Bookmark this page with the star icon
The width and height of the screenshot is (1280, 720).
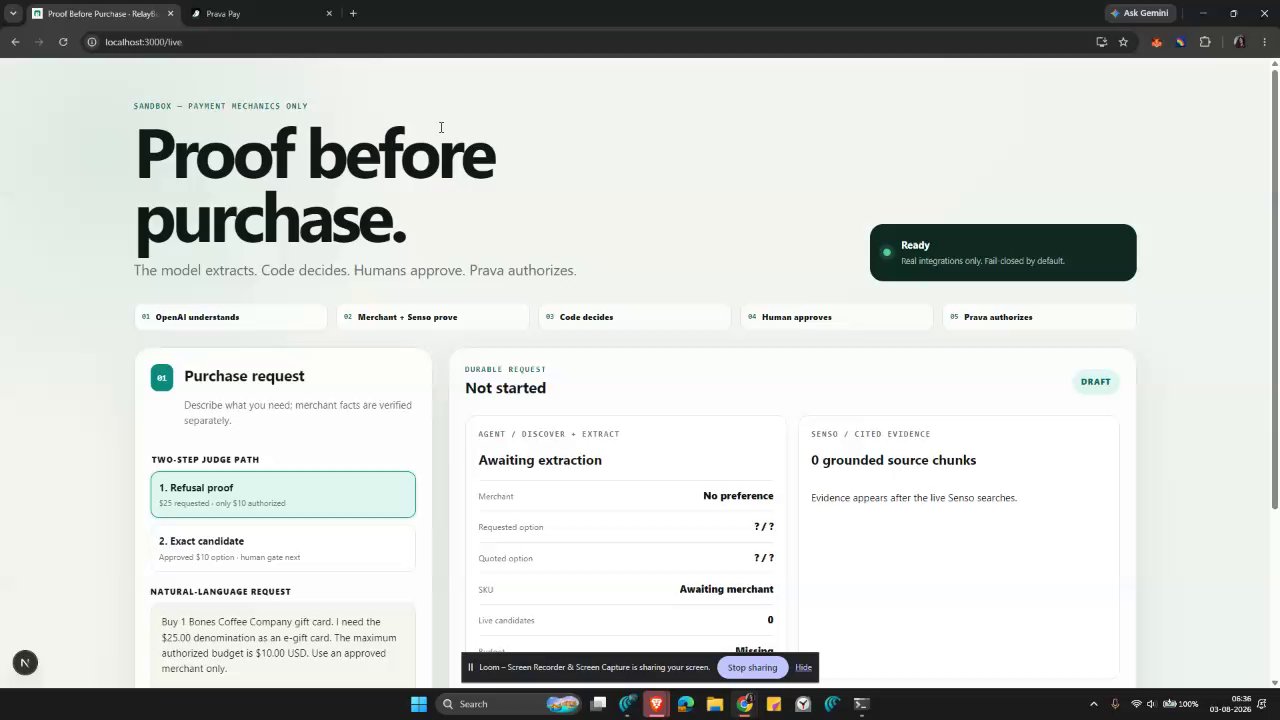click(1123, 42)
